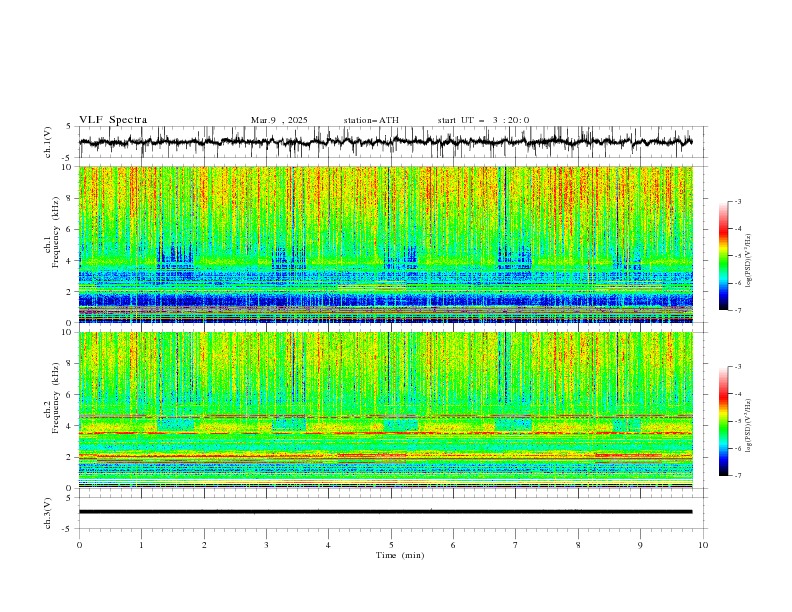Screen dimensions: 792x612
Task: Click the ch.2 spectrogram panel
Action: click(385, 410)
